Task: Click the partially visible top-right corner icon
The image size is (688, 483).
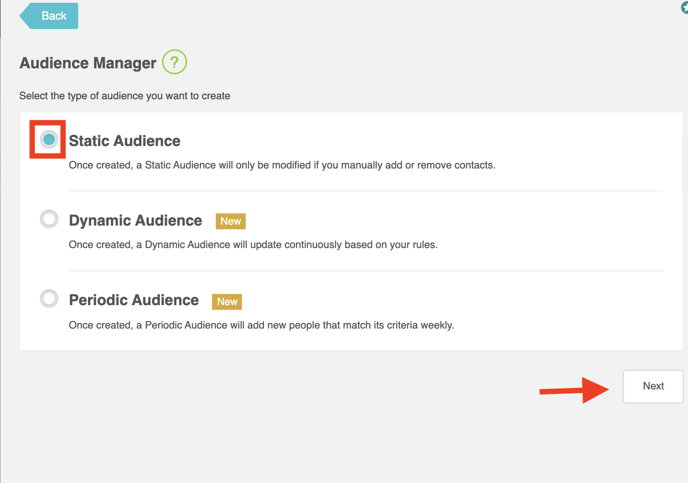Action: [684, 7]
